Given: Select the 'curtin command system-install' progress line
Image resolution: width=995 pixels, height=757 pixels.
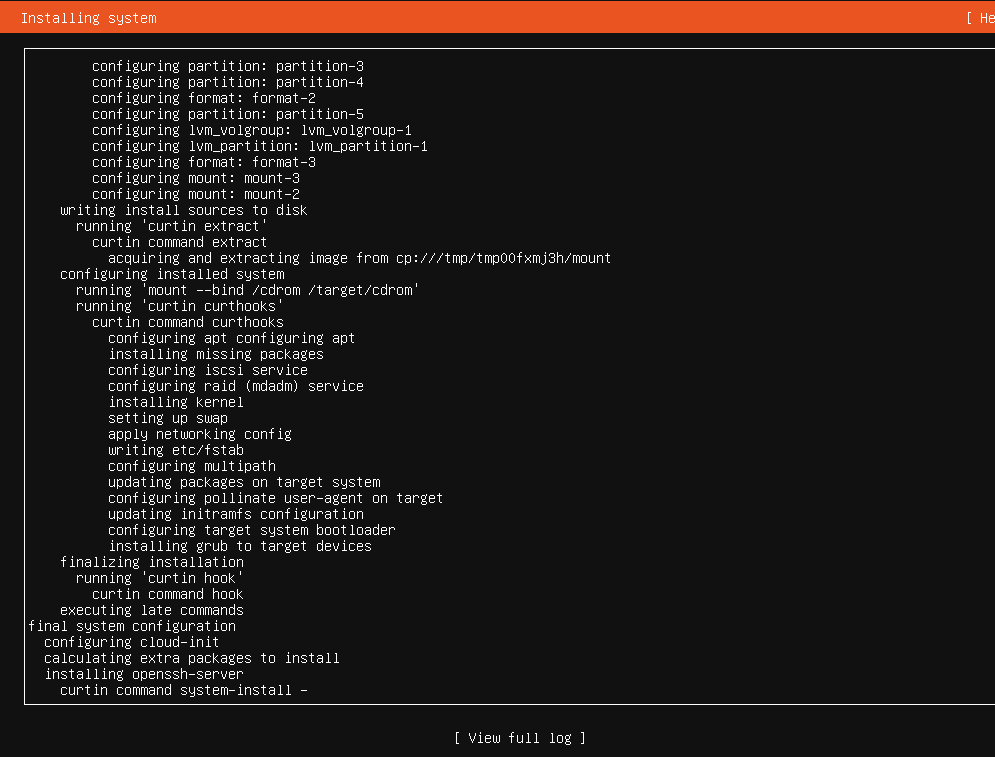Looking at the screenshot, I should pyautogui.click(x=183, y=690).
